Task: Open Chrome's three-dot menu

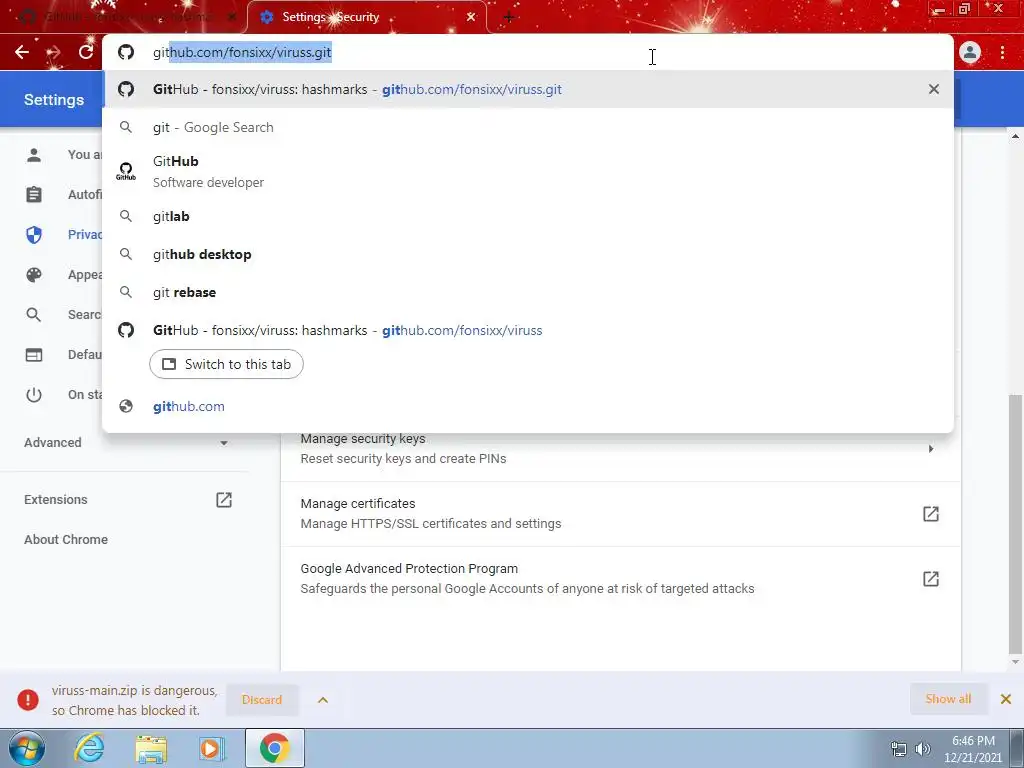Action: coord(1002,52)
